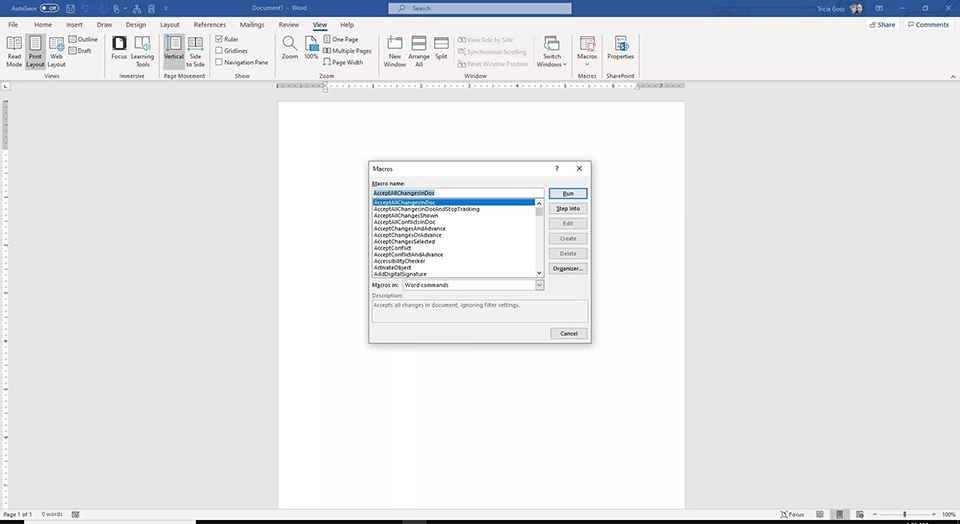Screen dimensions: 960x524
Task: Enter Focus mode from ribbon
Action: tap(119, 48)
